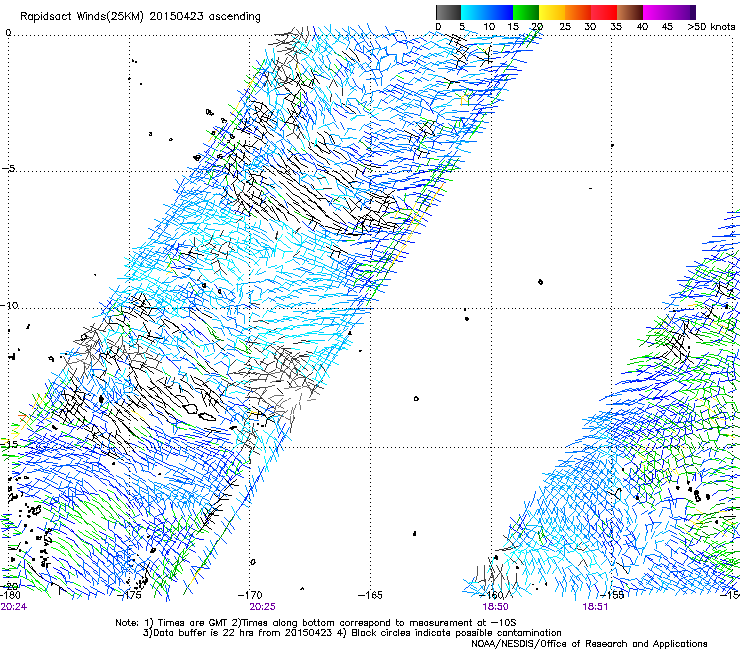Click the -10 latitude axis label
The height and width of the screenshot is (650, 740).
click(x=9, y=305)
